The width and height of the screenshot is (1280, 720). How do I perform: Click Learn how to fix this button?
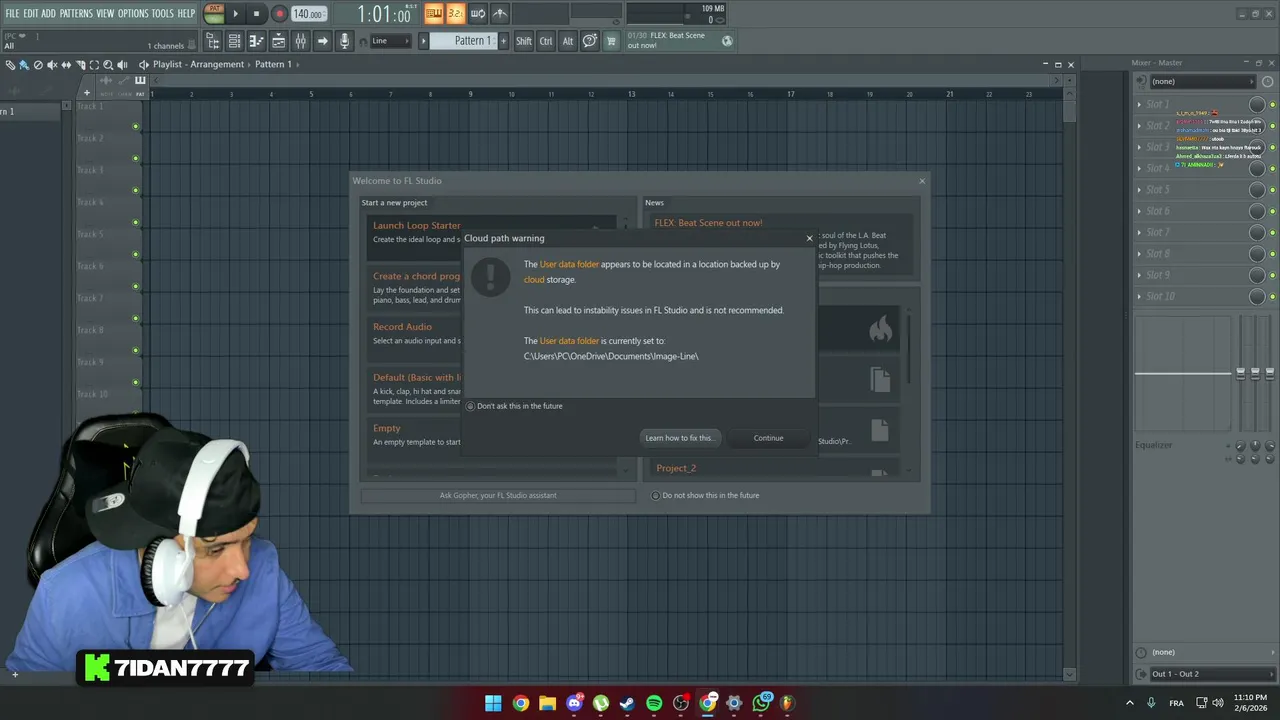click(679, 438)
